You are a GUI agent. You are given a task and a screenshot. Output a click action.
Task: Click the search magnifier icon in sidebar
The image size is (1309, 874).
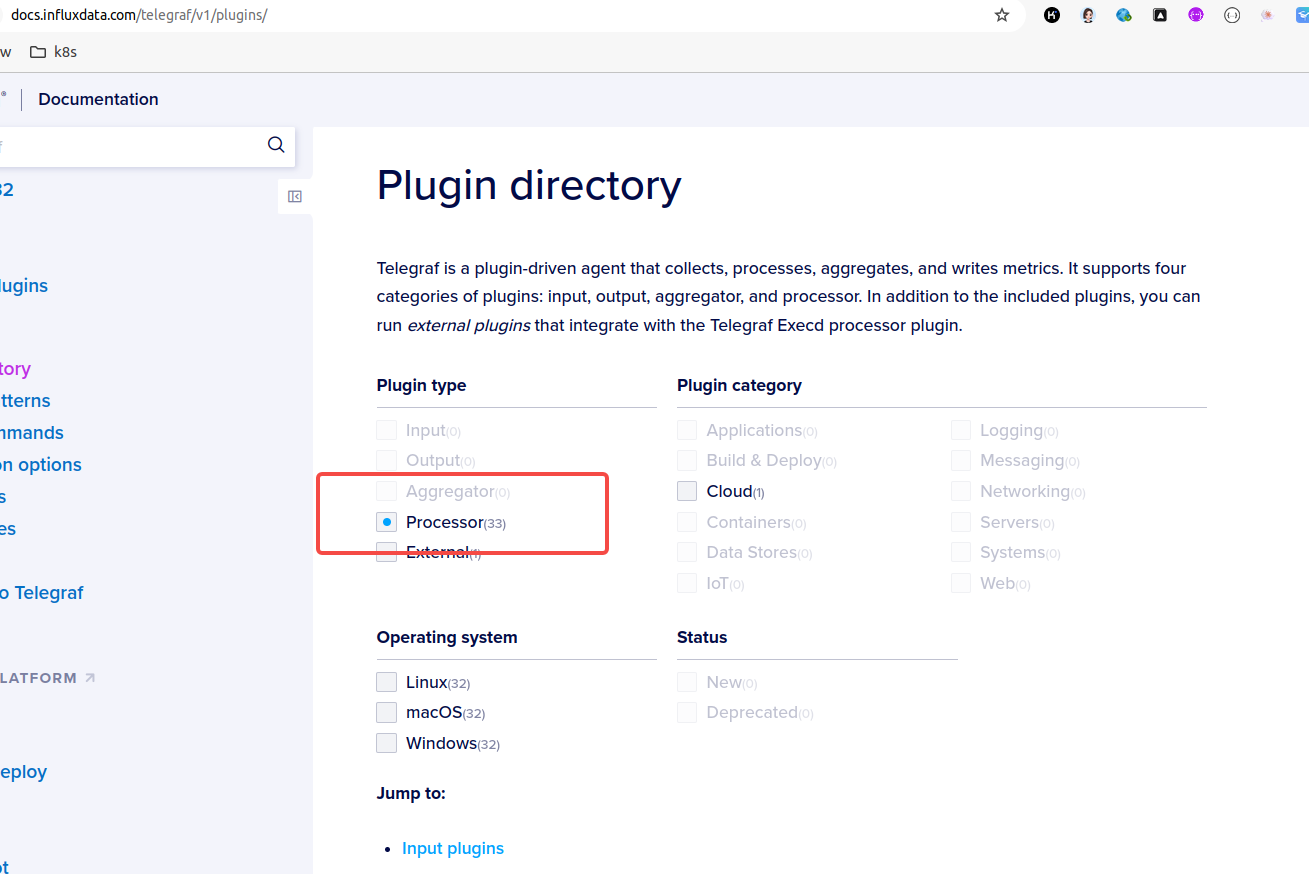pyautogui.click(x=276, y=145)
